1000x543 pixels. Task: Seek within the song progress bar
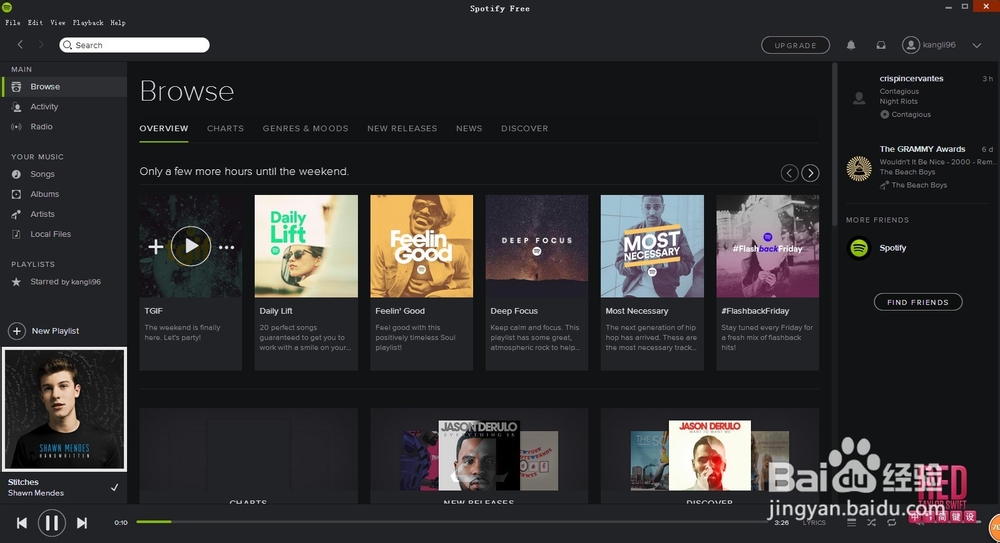click(x=452, y=522)
